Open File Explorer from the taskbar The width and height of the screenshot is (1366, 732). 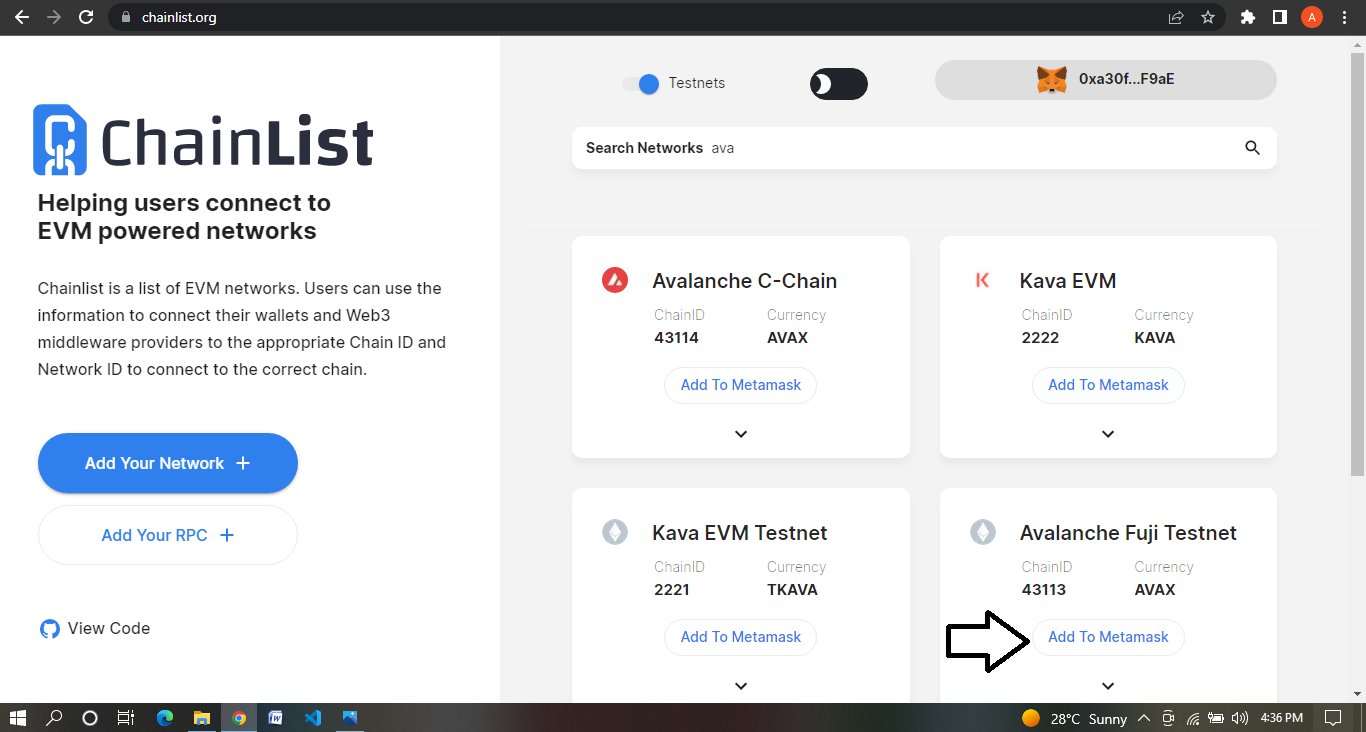coord(202,718)
